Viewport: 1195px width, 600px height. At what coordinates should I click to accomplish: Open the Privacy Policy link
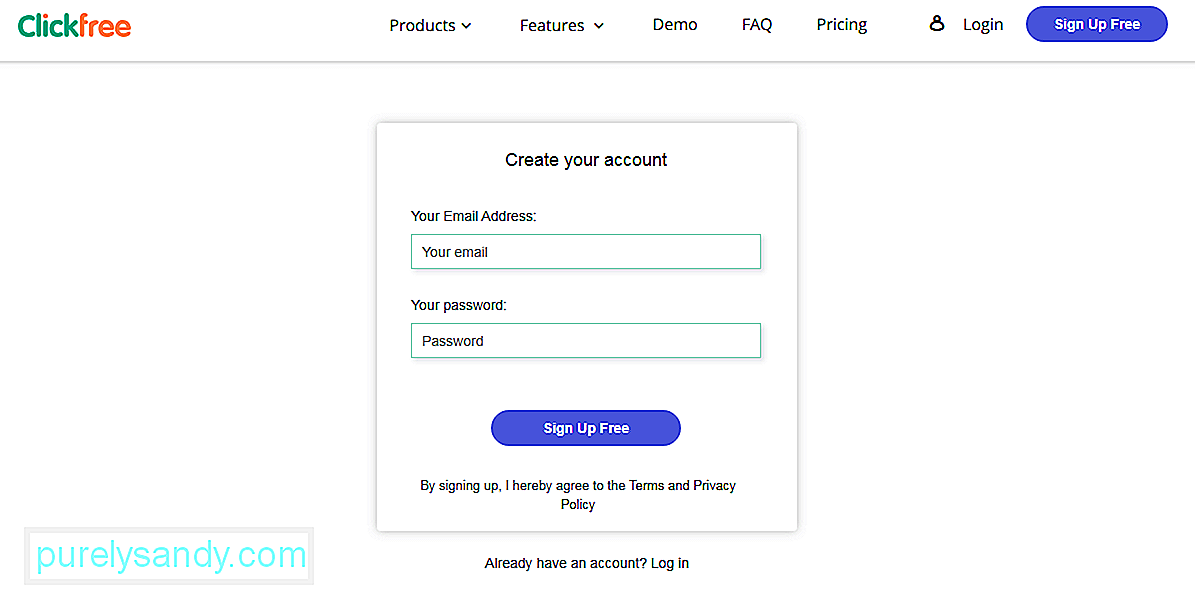coord(649,495)
